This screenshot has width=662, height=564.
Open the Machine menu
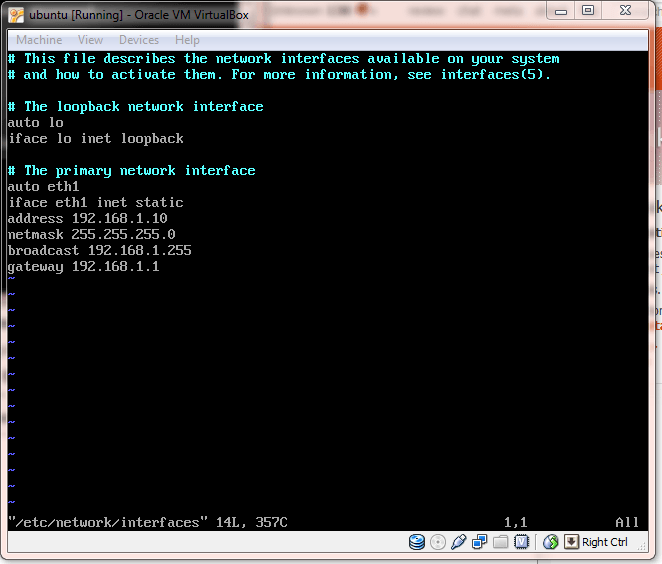click(x=39, y=40)
